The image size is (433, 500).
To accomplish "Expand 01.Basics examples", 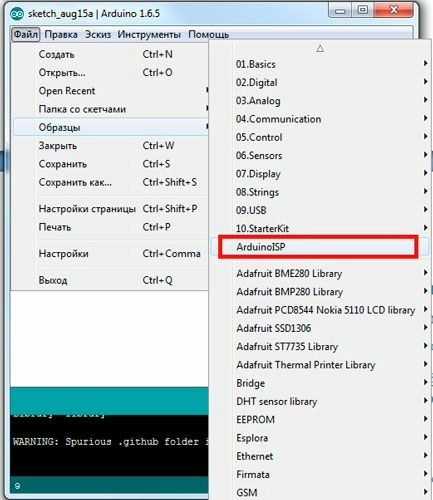I will (x=320, y=64).
